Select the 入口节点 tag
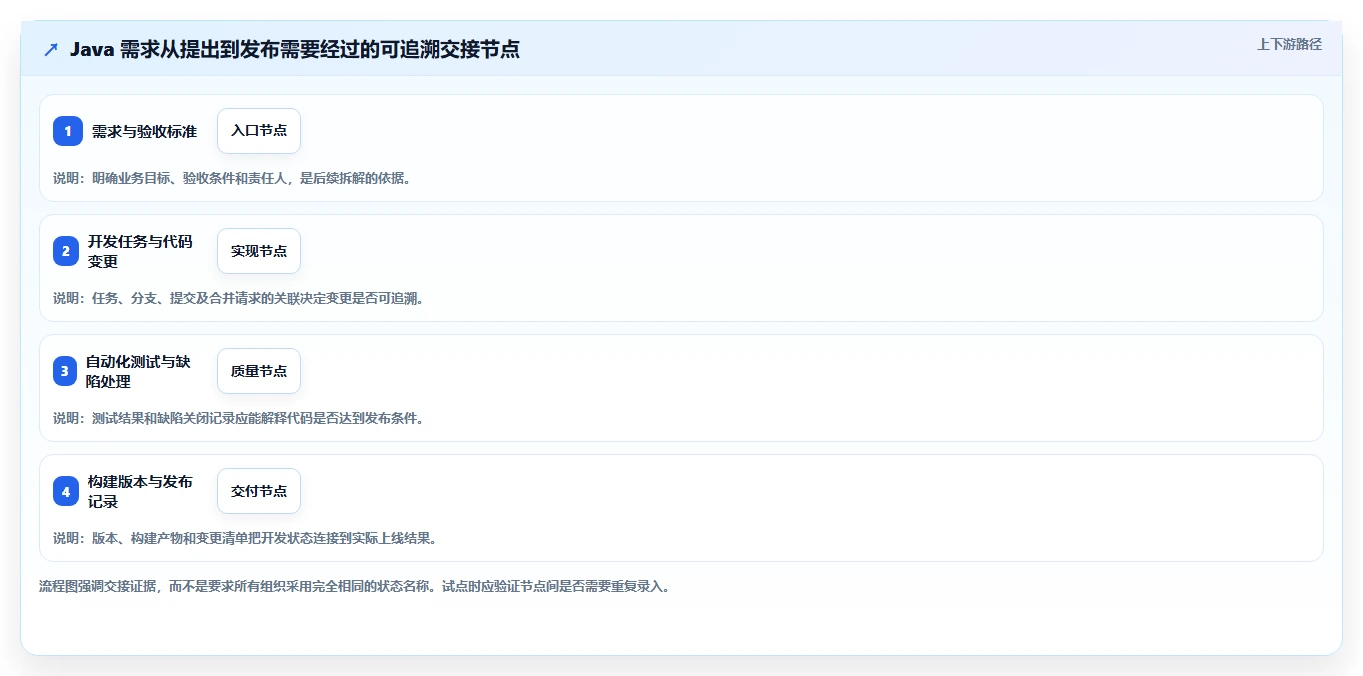 (259, 131)
